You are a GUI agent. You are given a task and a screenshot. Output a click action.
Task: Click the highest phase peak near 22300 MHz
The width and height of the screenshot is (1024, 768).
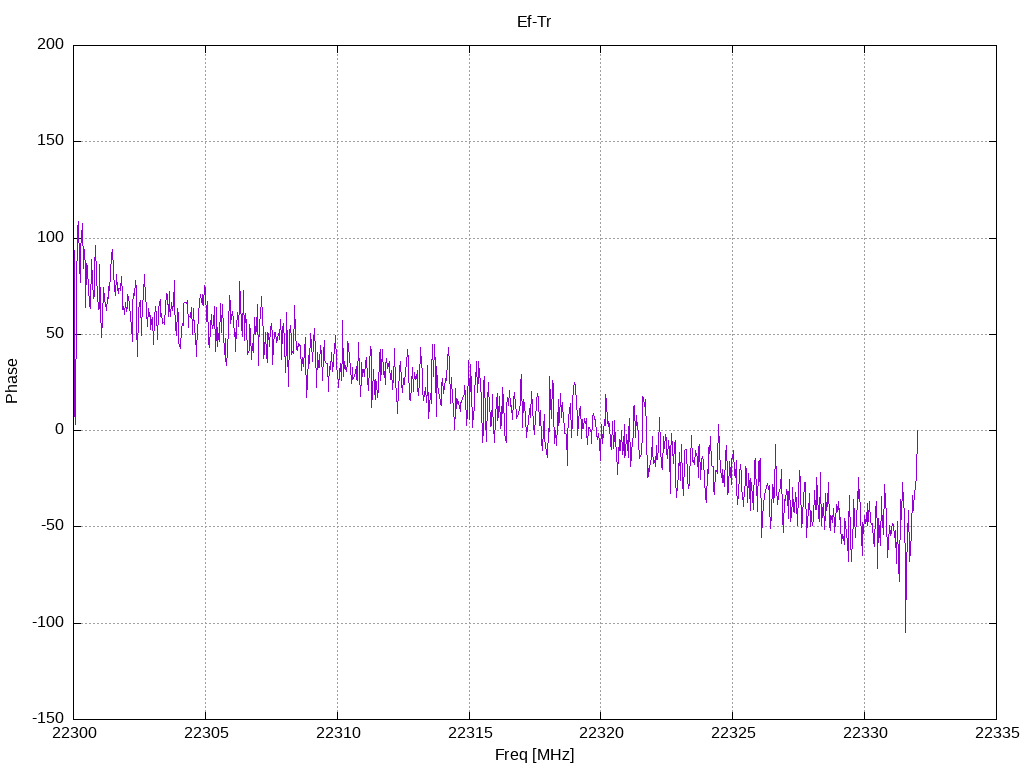coord(78,223)
